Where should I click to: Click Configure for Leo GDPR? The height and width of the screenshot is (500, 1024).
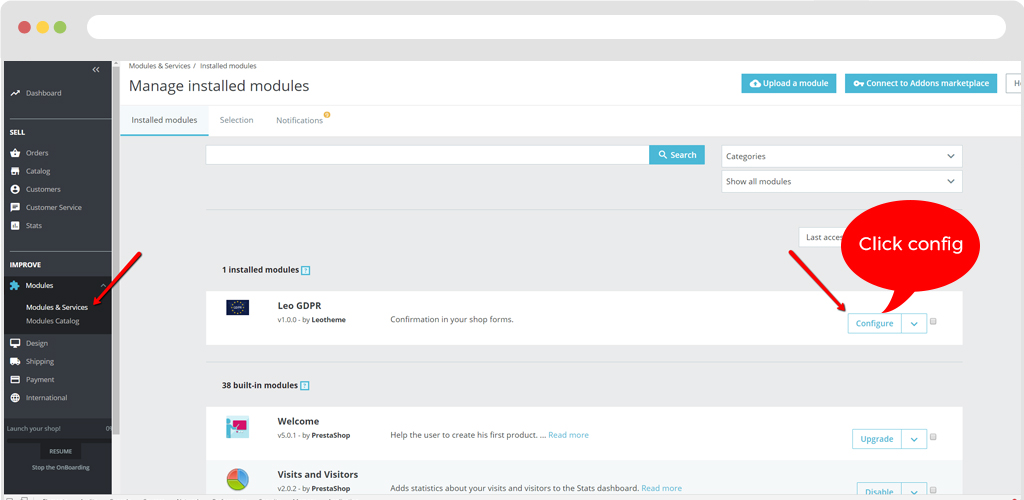click(x=874, y=324)
